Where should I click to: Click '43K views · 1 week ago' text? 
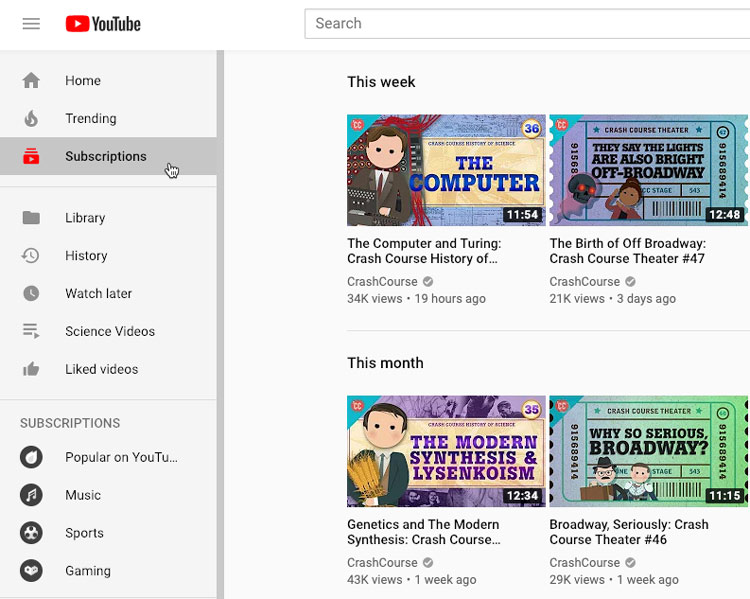coord(412,579)
